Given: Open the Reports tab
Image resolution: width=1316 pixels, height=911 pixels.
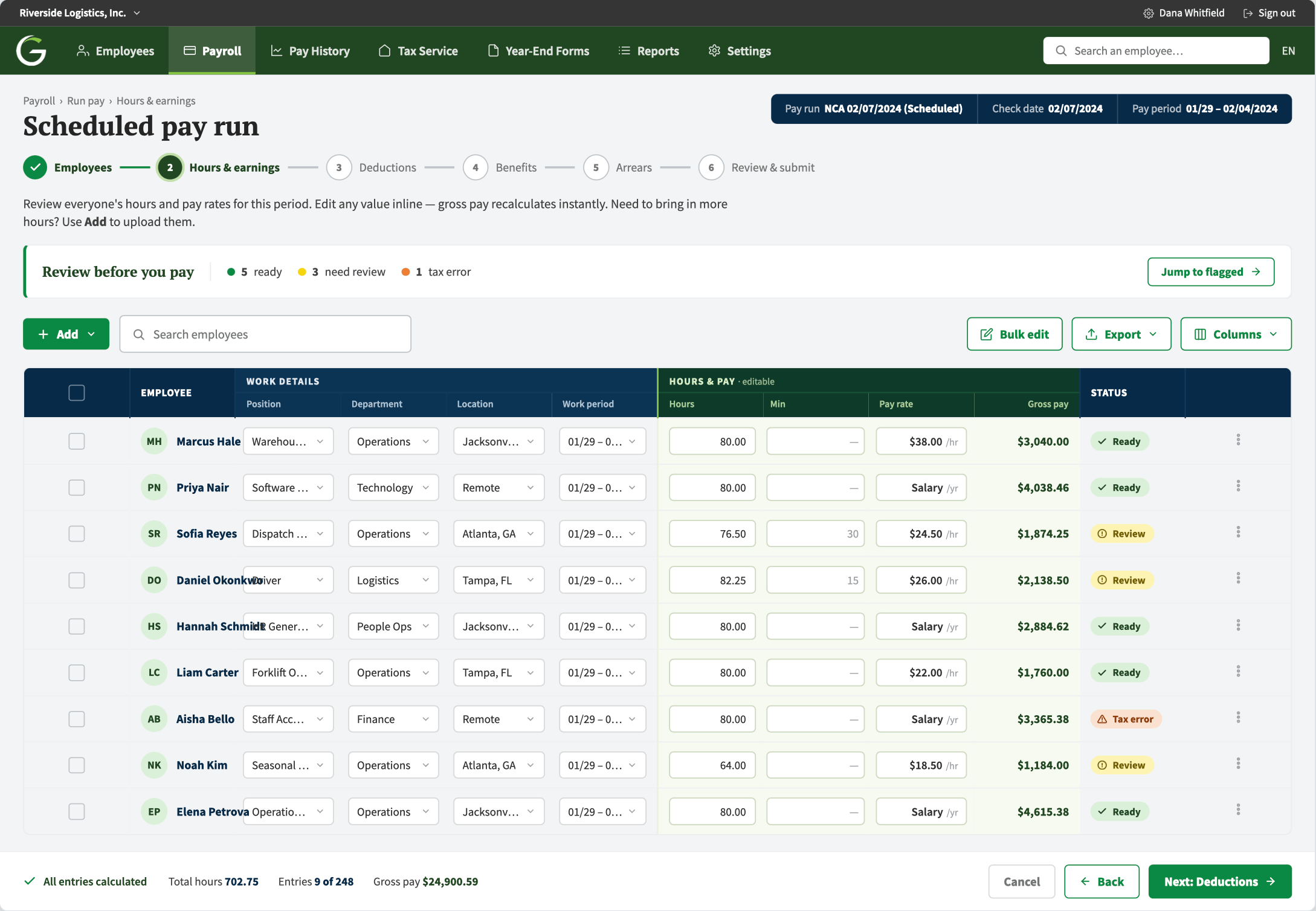Looking at the screenshot, I should (649, 51).
